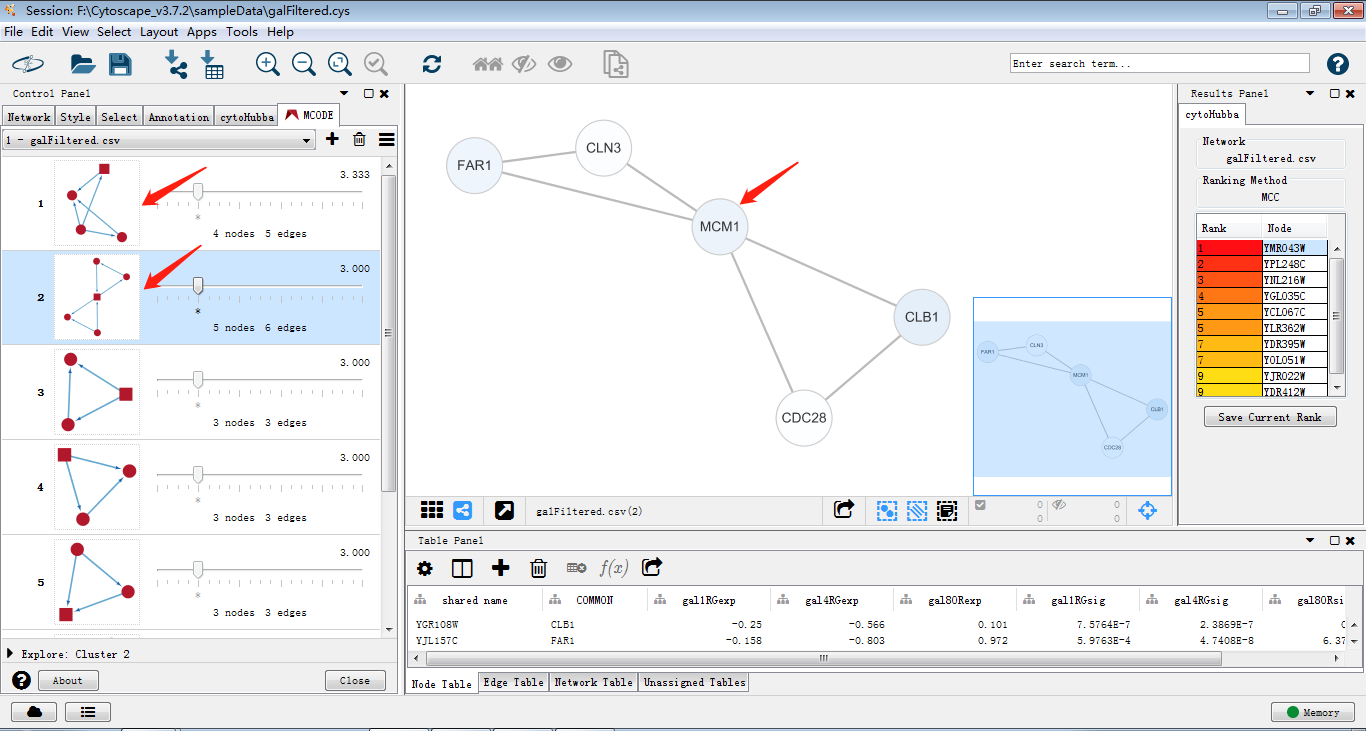Click the search term input field
The image size is (1366, 731).
pos(1159,63)
